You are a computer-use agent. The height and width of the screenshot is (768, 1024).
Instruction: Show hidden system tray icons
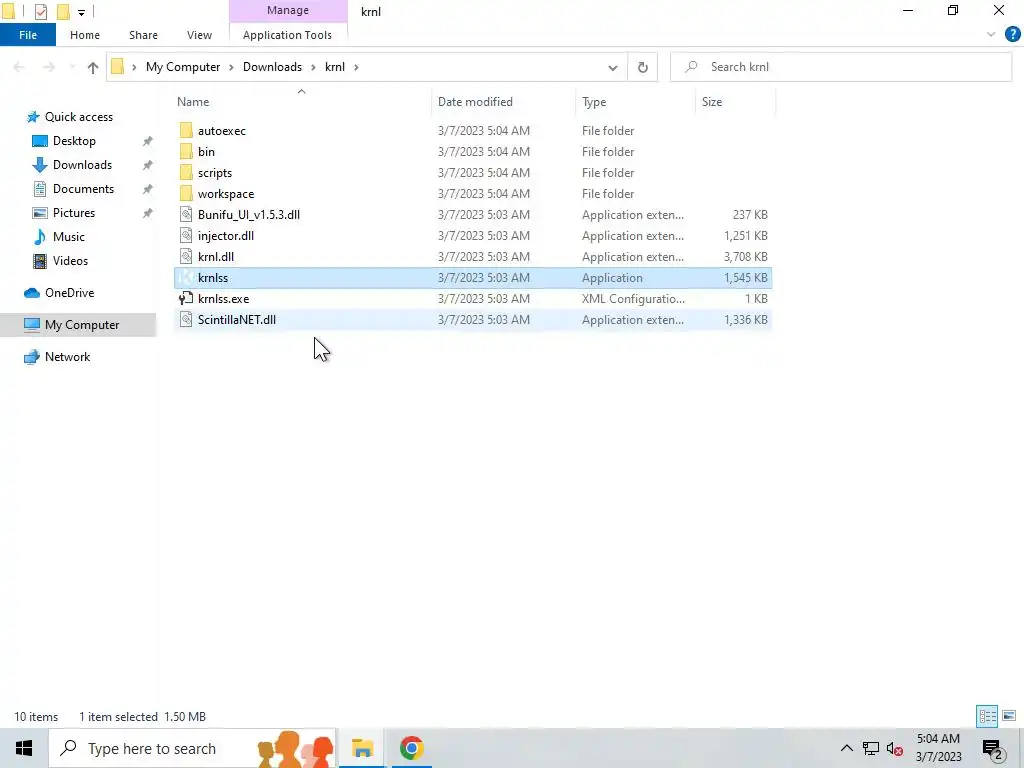pyautogui.click(x=846, y=748)
